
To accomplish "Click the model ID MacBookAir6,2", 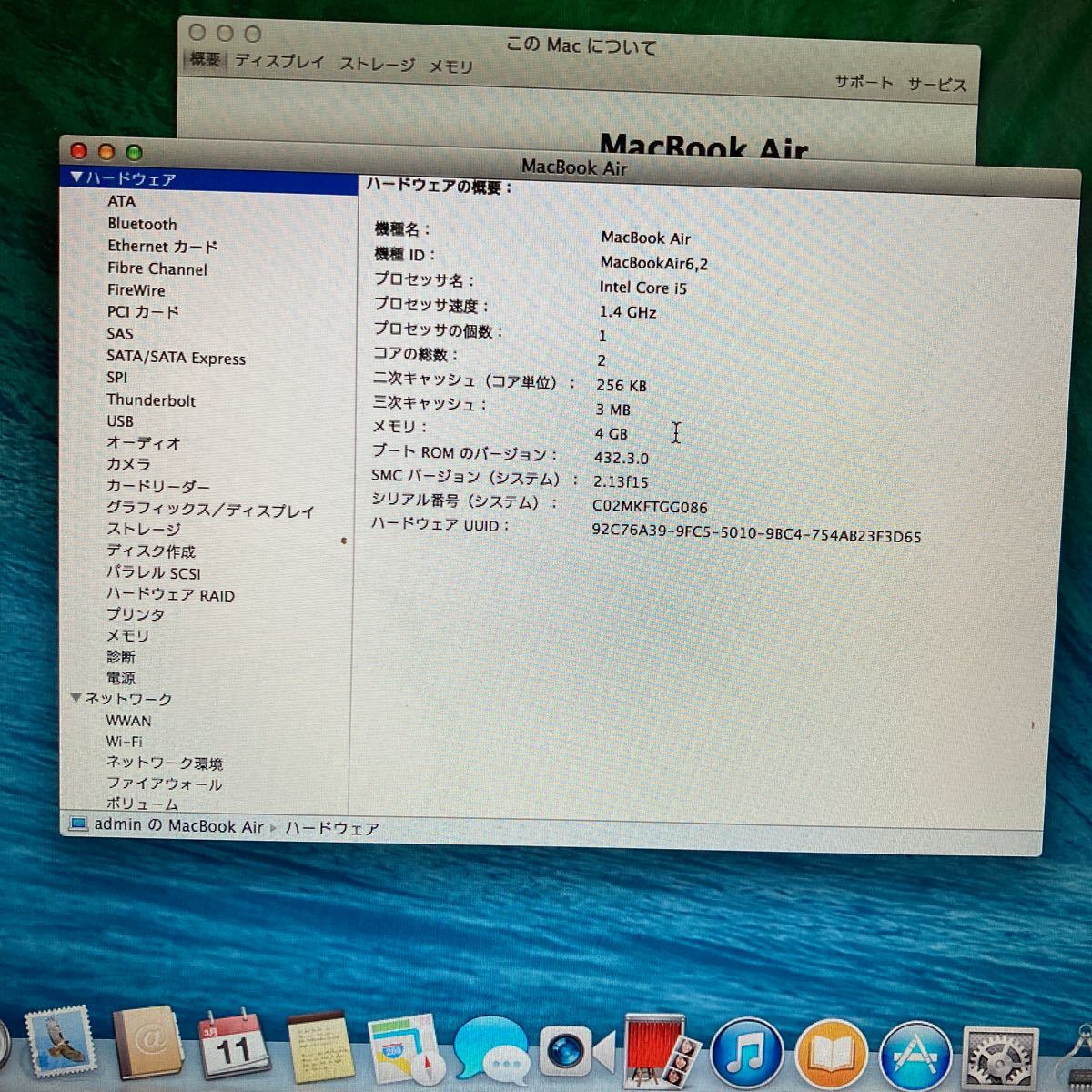I will 653,263.
